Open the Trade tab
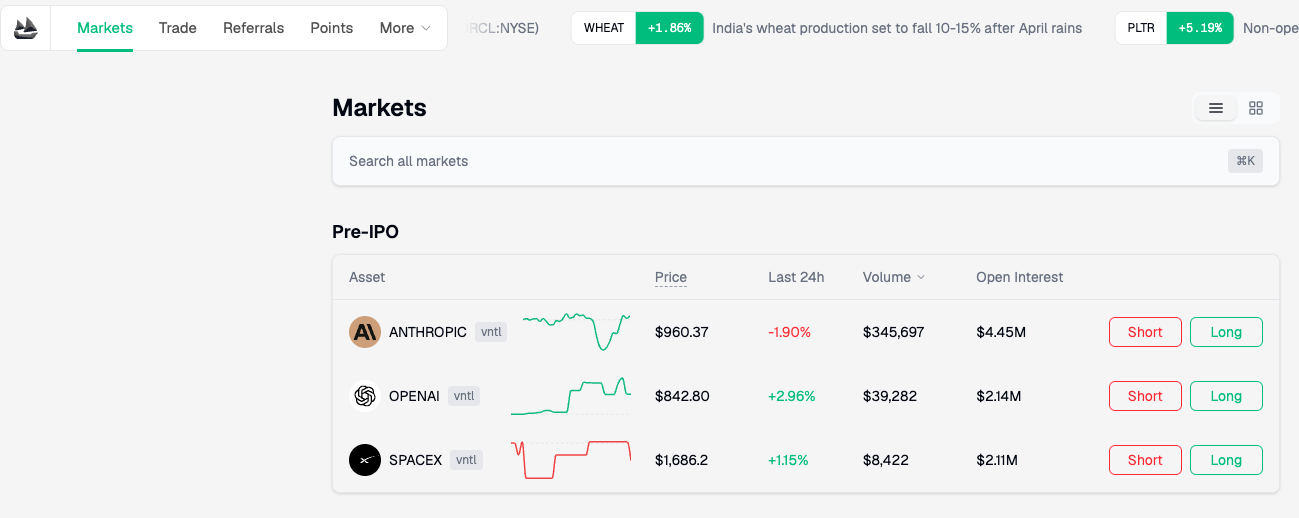 (x=178, y=28)
